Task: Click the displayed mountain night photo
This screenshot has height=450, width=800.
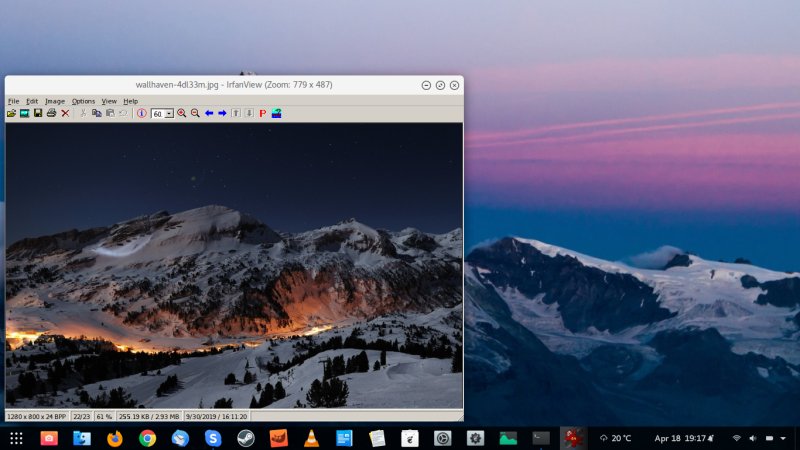Action: point(234,265)
